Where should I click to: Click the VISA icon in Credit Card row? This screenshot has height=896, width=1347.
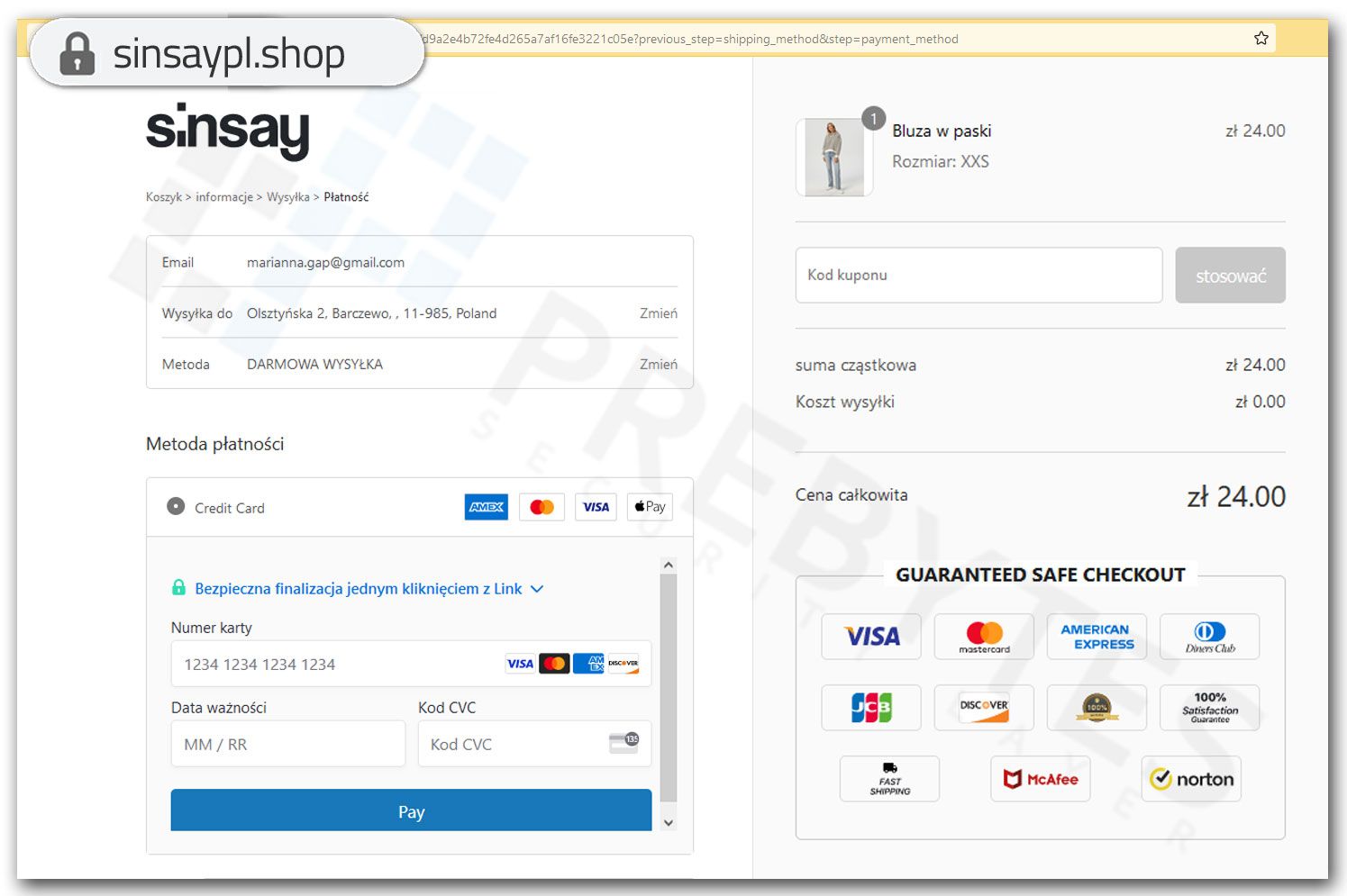pyautogui.click(x=596, y=507)
